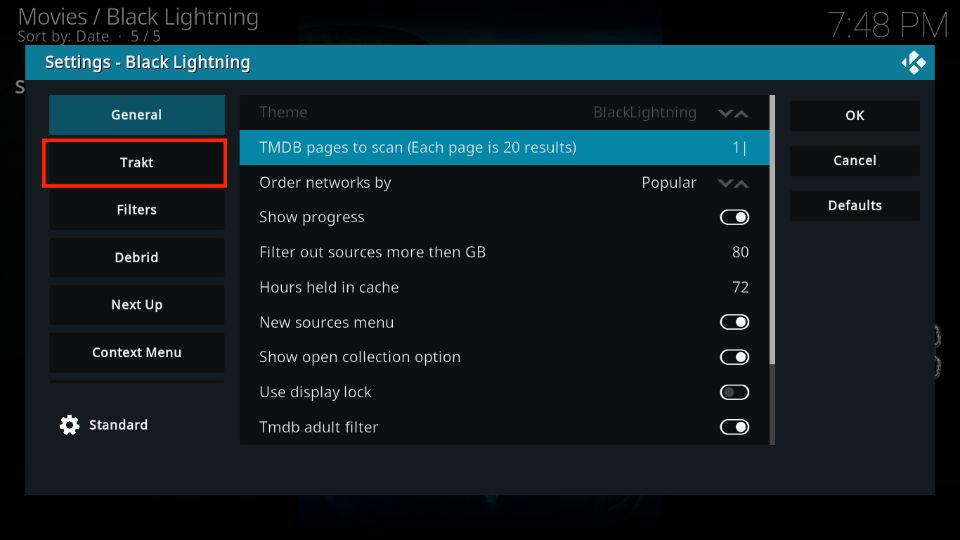The image size is (960, 540).
Task: Confirm settings with the OK button
Action: click(855, 115)
